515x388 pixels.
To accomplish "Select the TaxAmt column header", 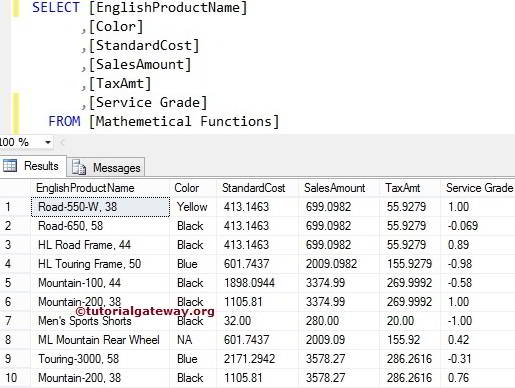I will pyautogui.click(x=410, y=188).
